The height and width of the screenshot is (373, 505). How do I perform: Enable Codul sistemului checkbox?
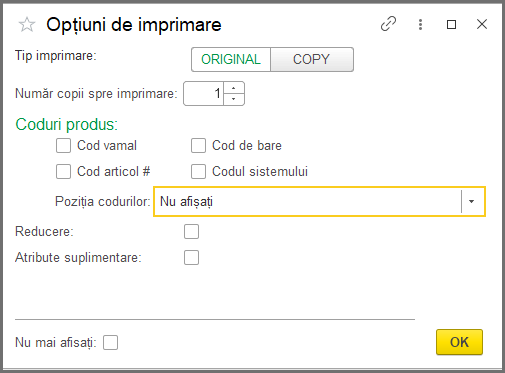coord(198,172)
